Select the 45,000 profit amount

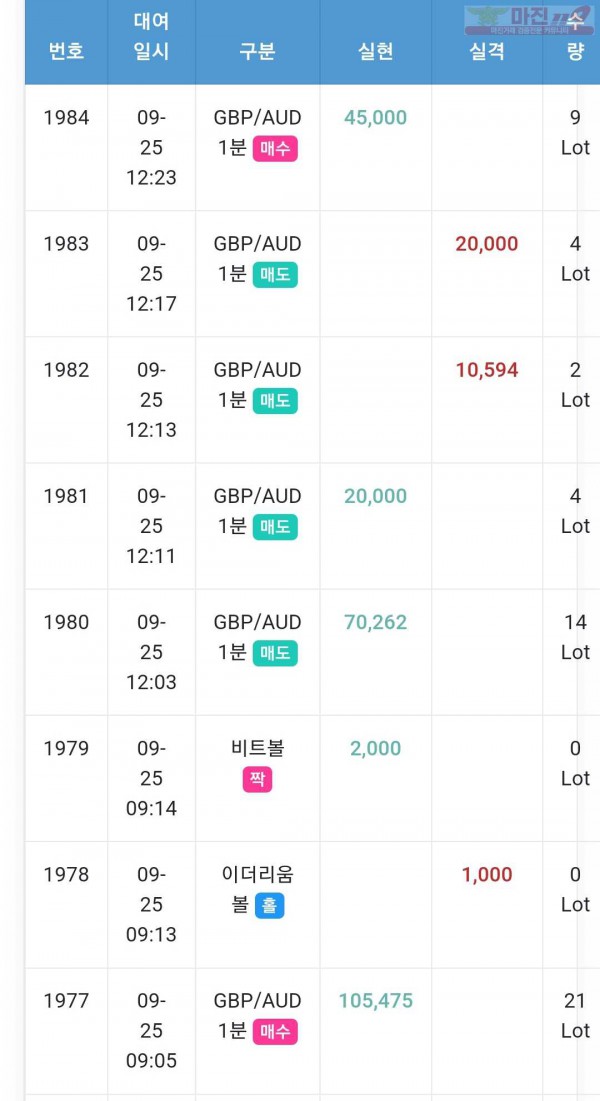click(x=375, y=118)
